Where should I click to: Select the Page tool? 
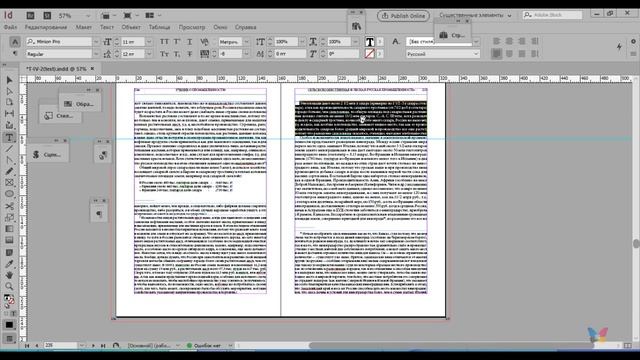[9, 102]
